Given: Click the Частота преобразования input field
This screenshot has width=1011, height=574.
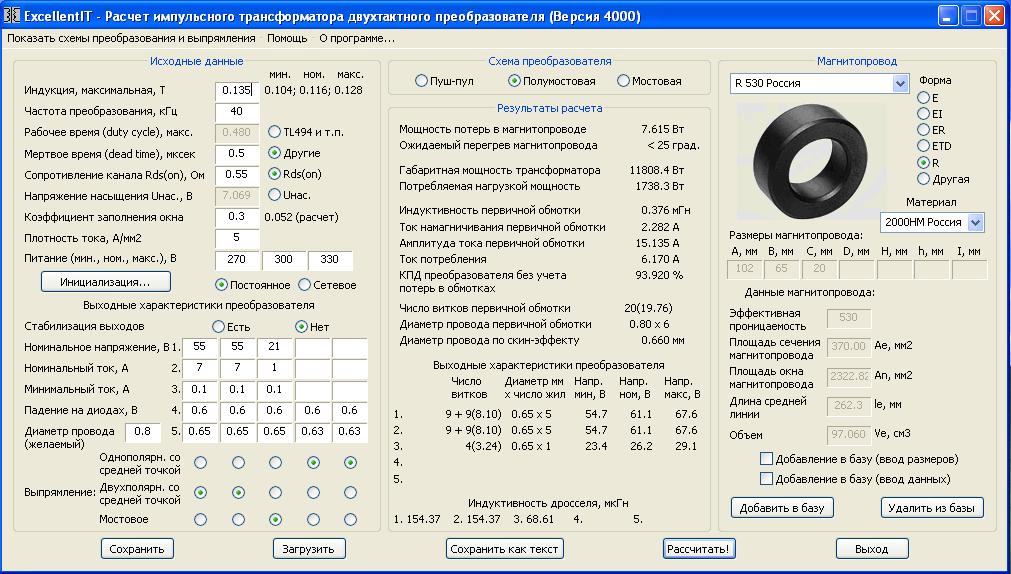Looking at the screenshot, I should [236, 111].
